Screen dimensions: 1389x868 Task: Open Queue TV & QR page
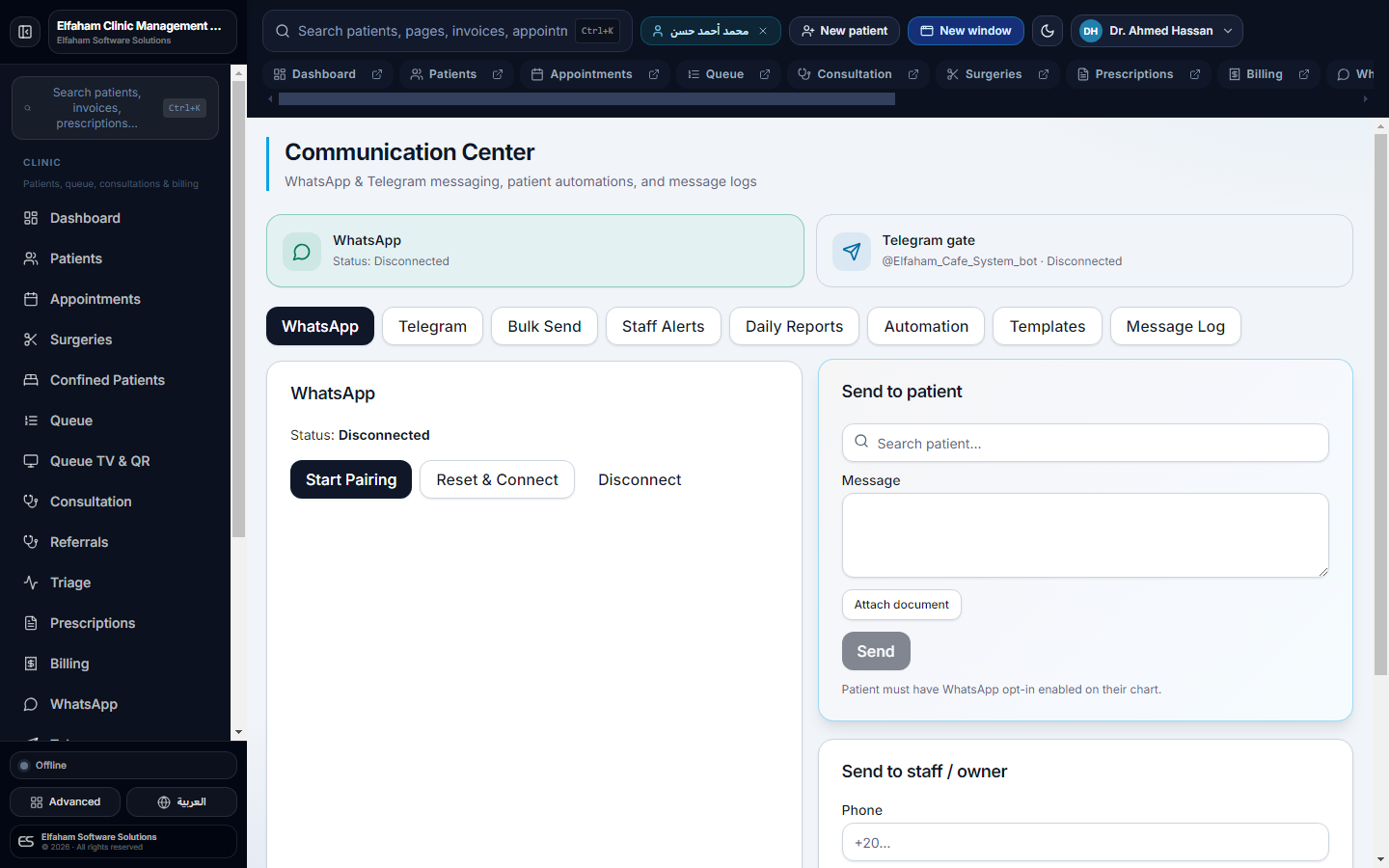(116, 461)
